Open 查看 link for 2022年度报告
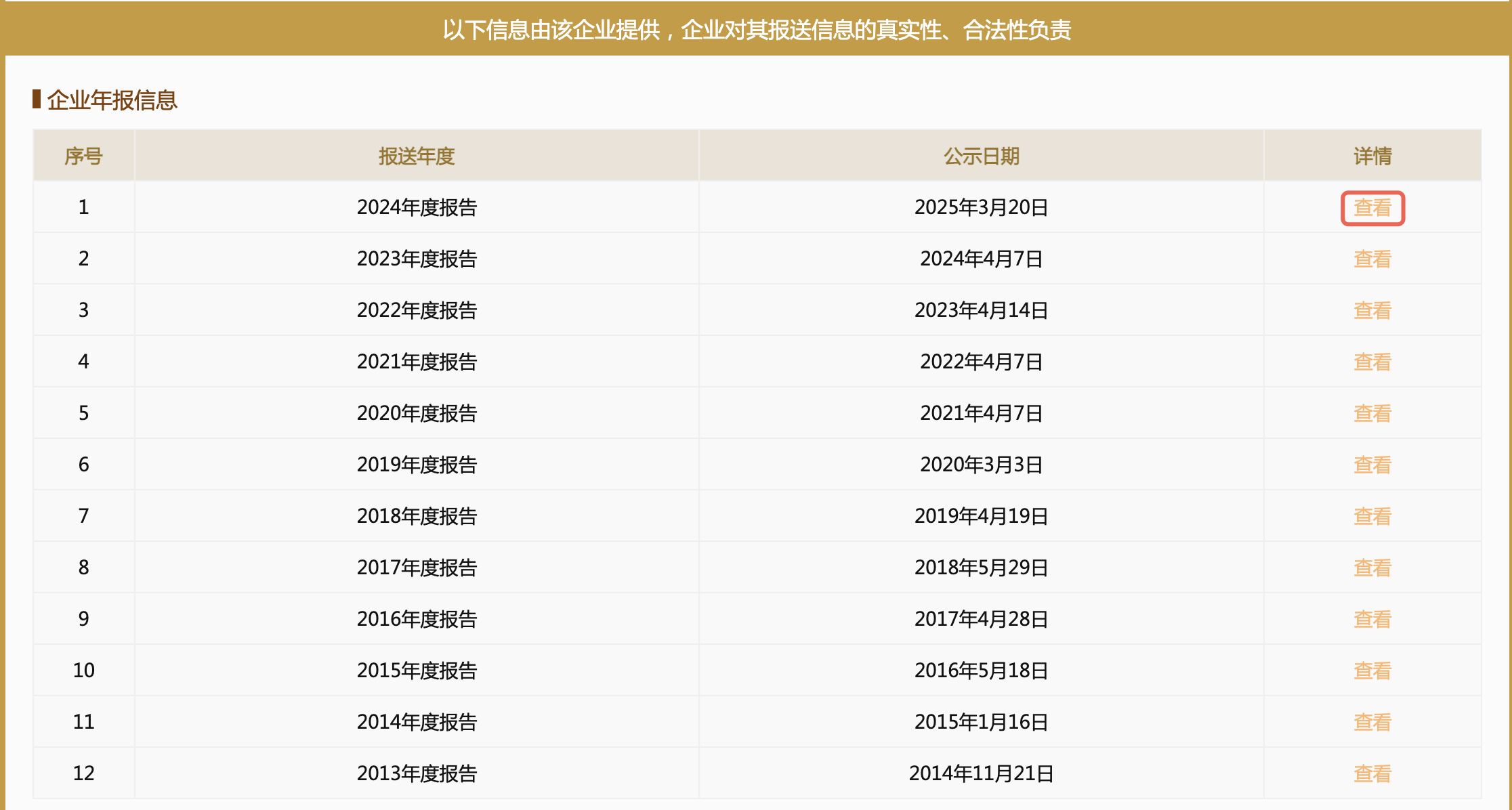The height and width of the screenshot is (810, 1512). click(x=1372, y=311)
